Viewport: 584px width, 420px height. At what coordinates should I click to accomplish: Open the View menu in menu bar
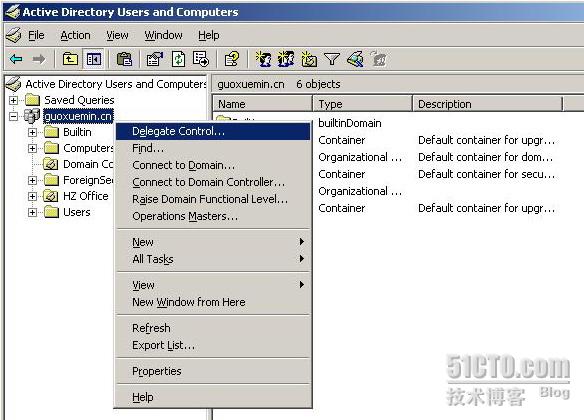coord(117,35)
